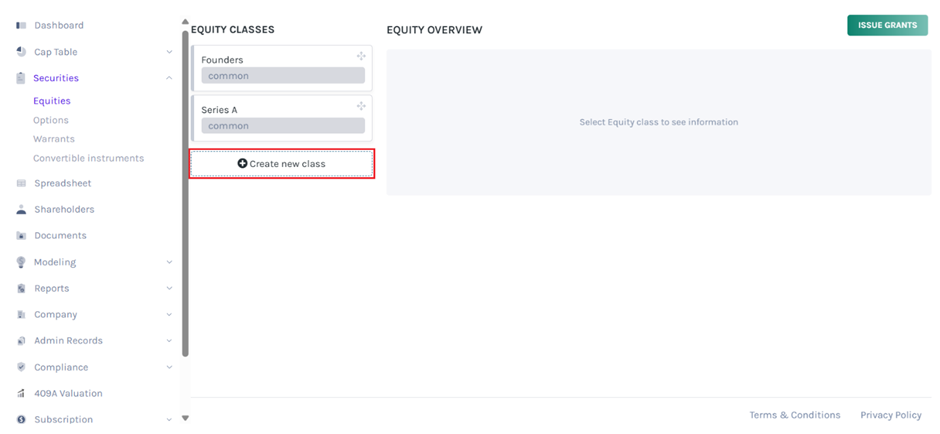This screenshot has width=940, height=434.
Task: Click the Cap Table pie chart icon
Action: tap(21, 52)
